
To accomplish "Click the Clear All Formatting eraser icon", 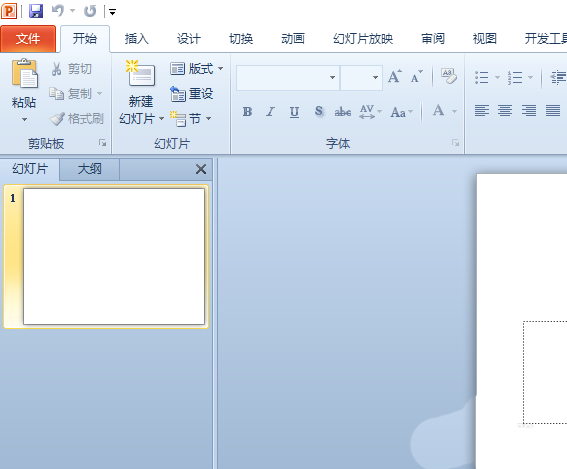I will click(448, 76).
